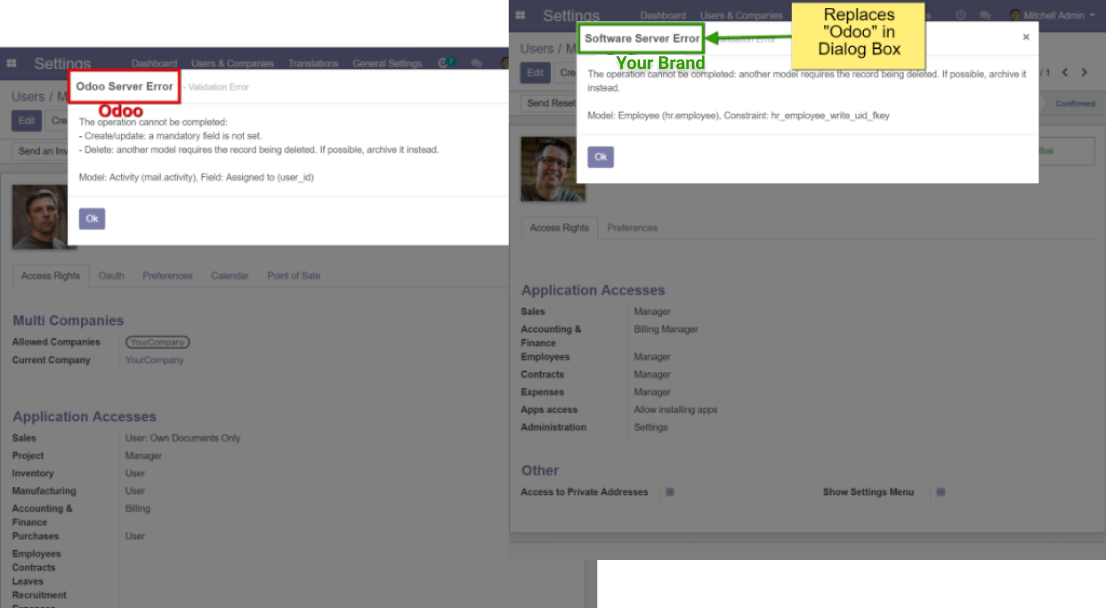The height and width of the screenshot is (608, 1106).
Task: Click the 'Billing Manager' value in right window
Action: (x=666, y=329)
